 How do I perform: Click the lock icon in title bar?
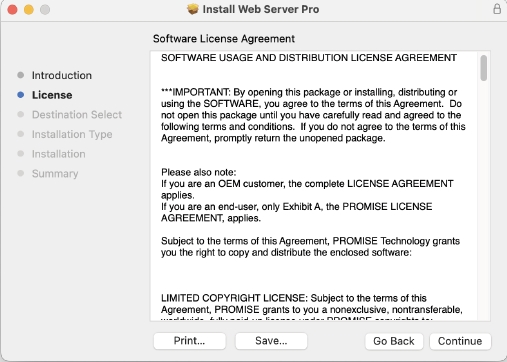click(497, 9)
